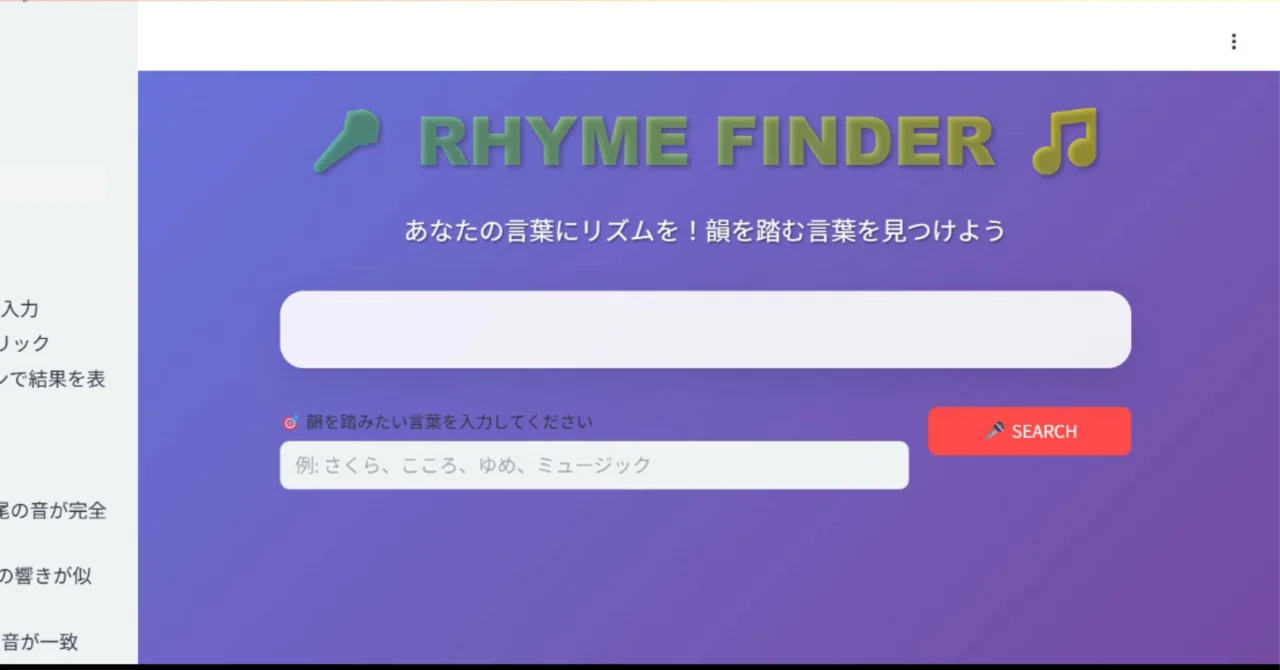Click the label 韻を踏みたい言葉を入力してください
Image resolution: width=1280 pixels, height=670 pixels.
pyautogui.click(x=449, y=422)
